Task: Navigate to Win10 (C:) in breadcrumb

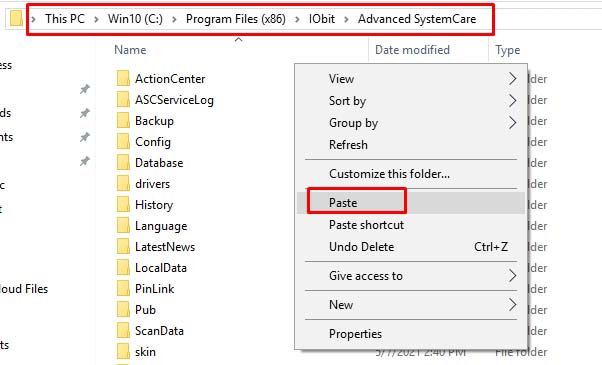Action: click(x=135, y=19)
